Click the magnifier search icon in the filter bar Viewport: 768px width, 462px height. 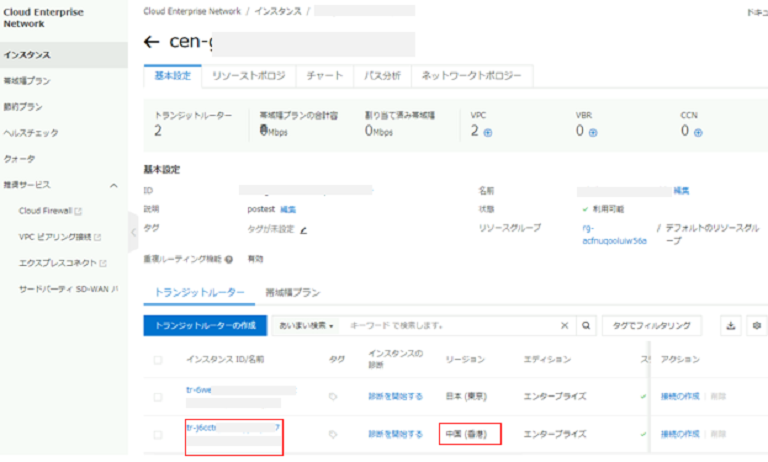(x=586, y=326)
